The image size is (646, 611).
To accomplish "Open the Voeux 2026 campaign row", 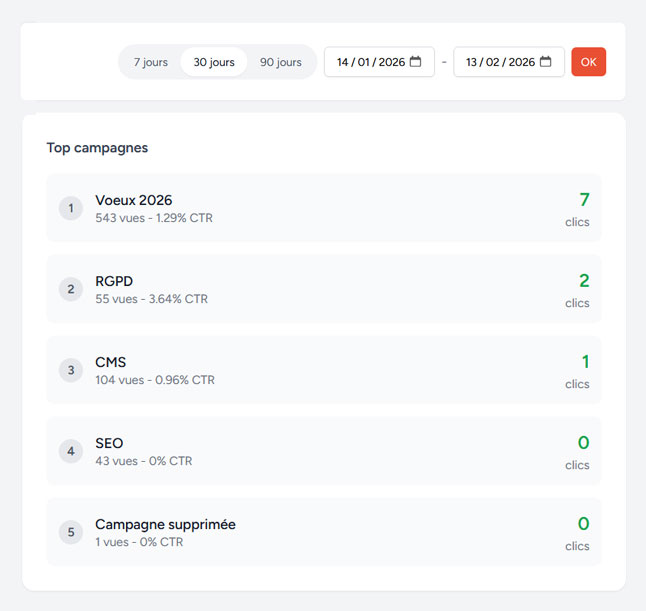I will coord(324,208).
